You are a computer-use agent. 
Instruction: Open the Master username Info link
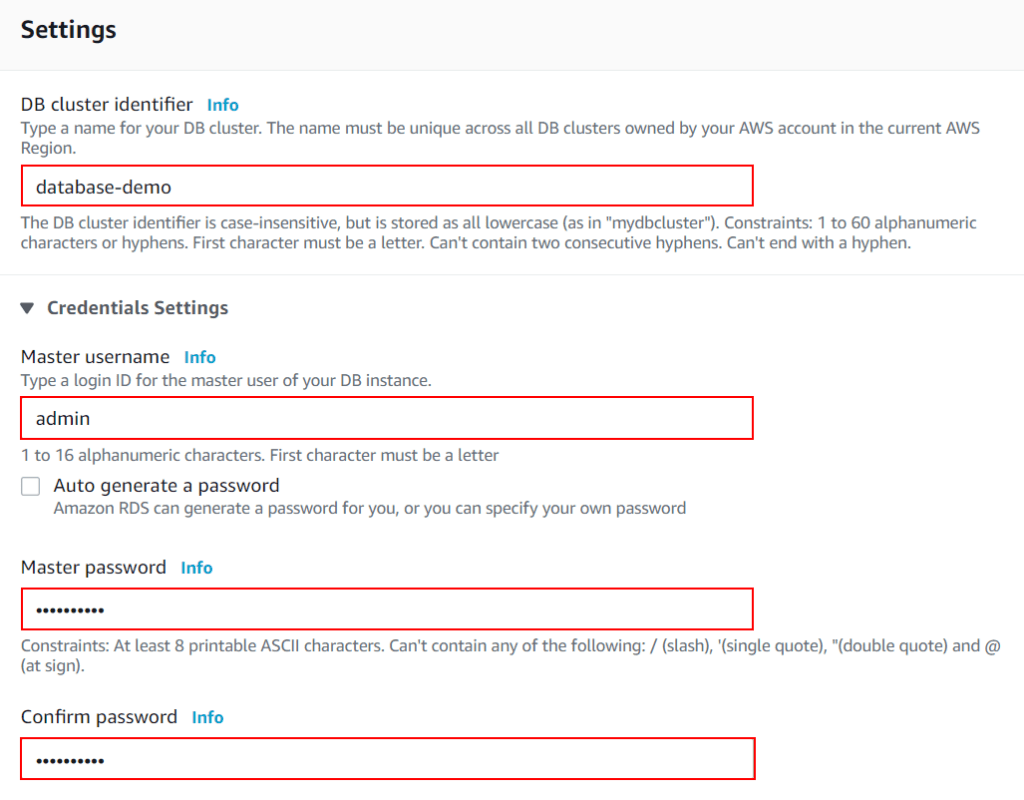(x=199, y=357)
